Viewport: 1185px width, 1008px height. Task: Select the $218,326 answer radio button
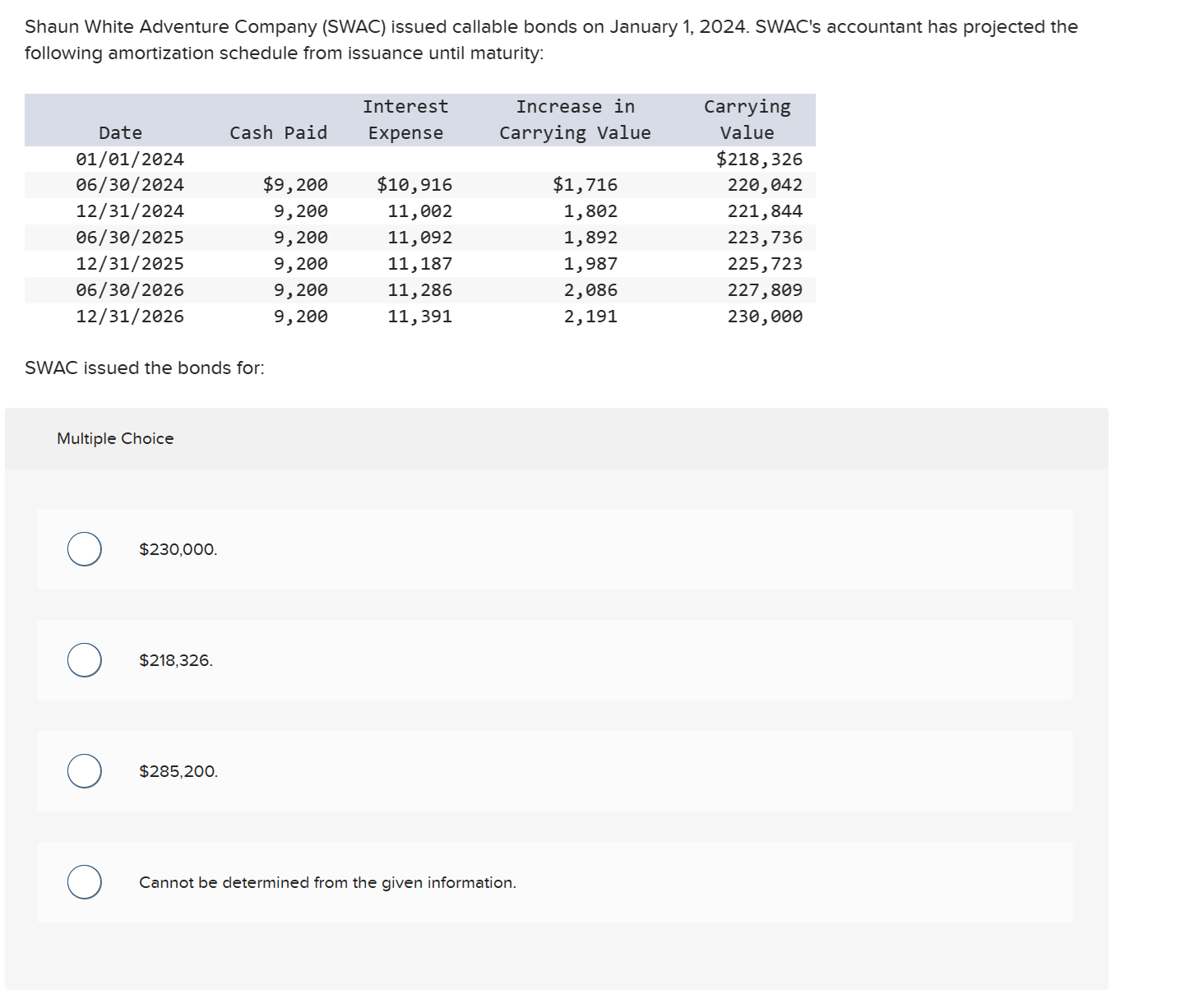[83, 659]
